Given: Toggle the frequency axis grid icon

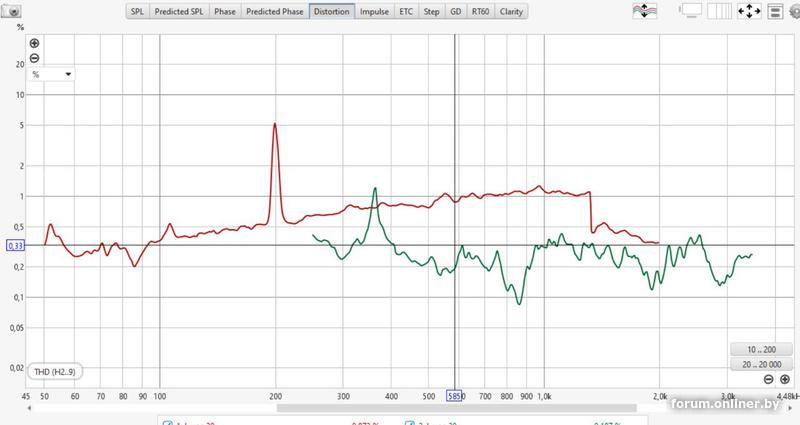Looking at the screenshot, I should (720, 11).
